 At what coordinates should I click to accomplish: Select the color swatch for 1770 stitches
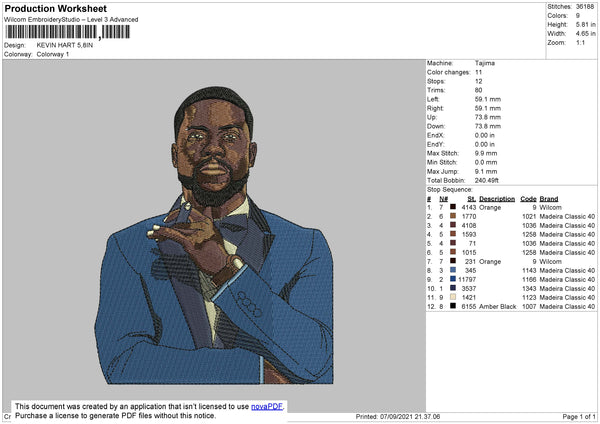pos(453,216)
